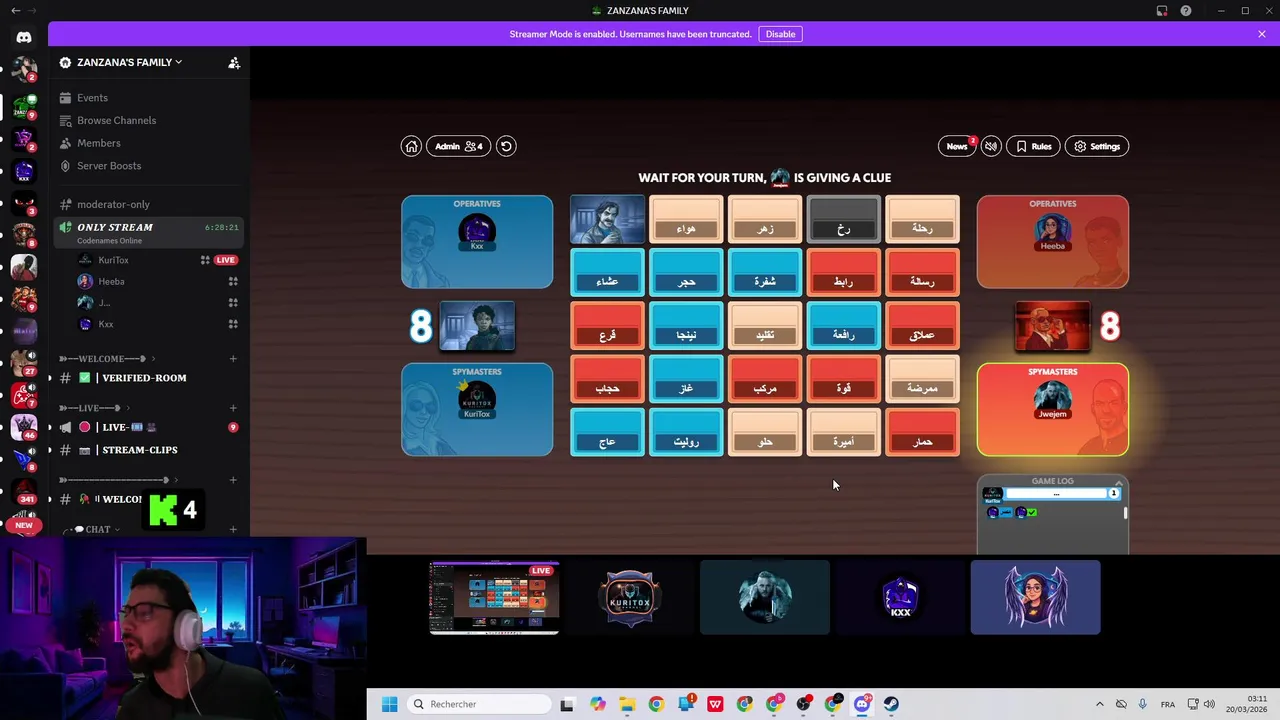Open WPS Office from the taskbar
This screenshot has width=1280, height=720.
click(715, 704)
